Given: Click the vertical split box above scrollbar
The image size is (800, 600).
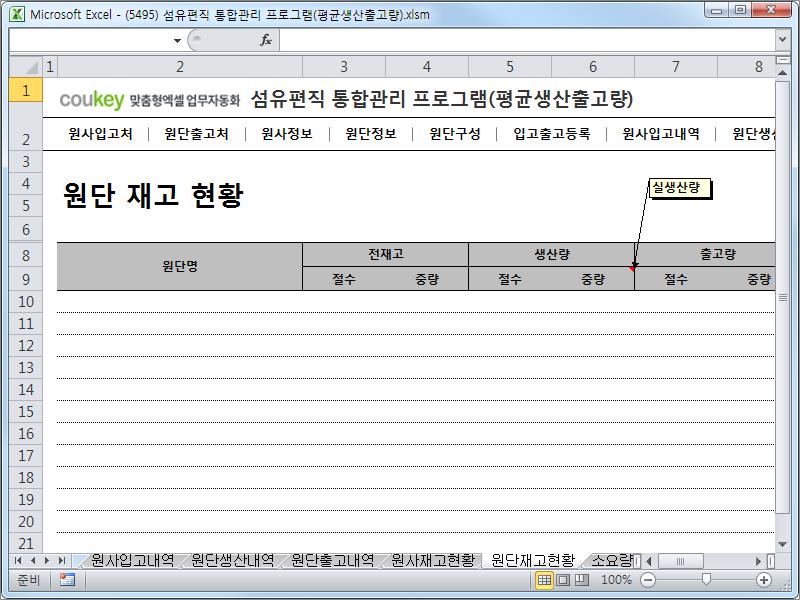Looking at the screenshot, I should (x=782, y=60).
